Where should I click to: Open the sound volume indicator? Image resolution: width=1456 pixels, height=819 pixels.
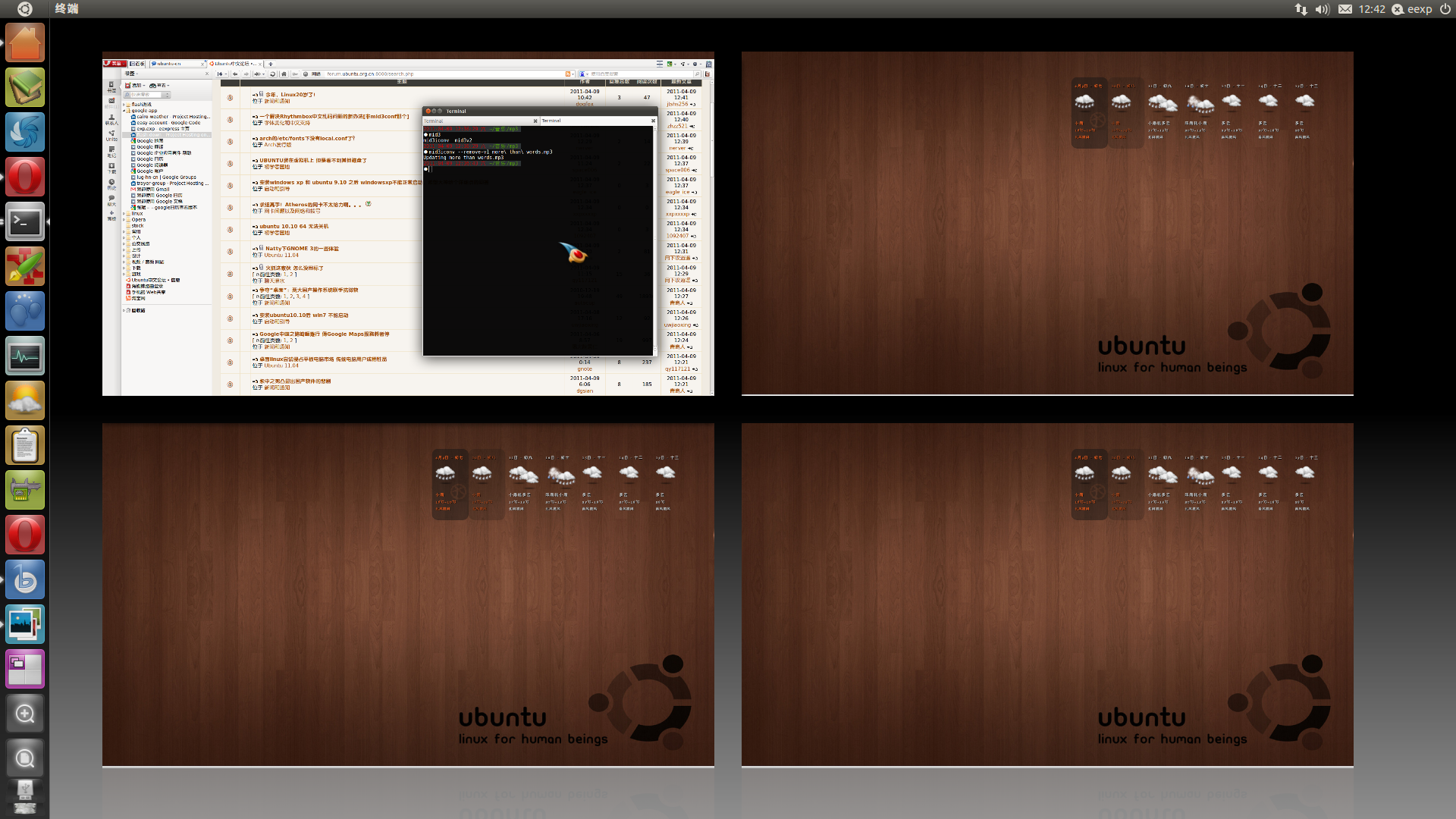1323,9
